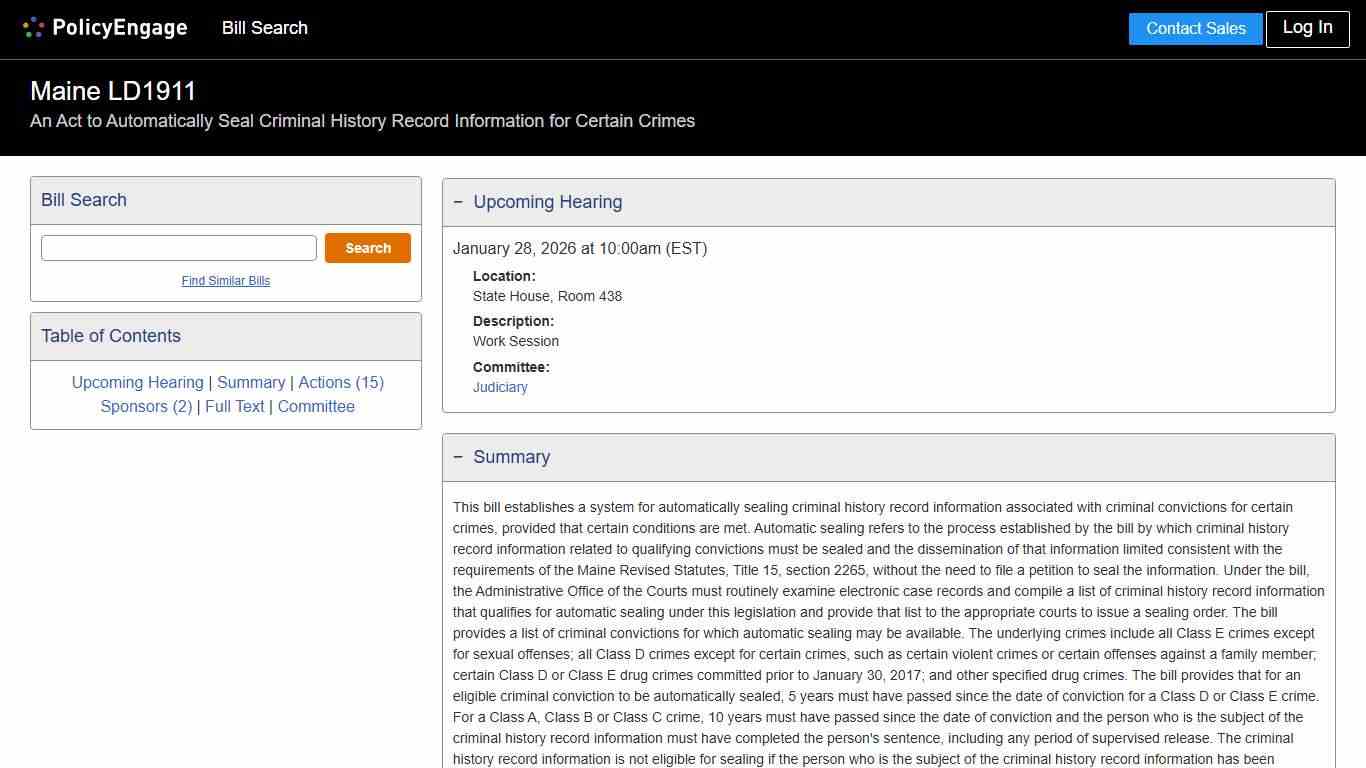The image size is (1366, 768).
Task: Click the Contact Sales button
Action: point(1195,29)
